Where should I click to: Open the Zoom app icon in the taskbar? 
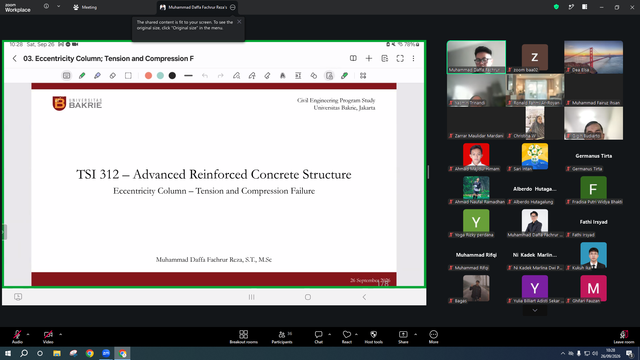coord(106,353)
